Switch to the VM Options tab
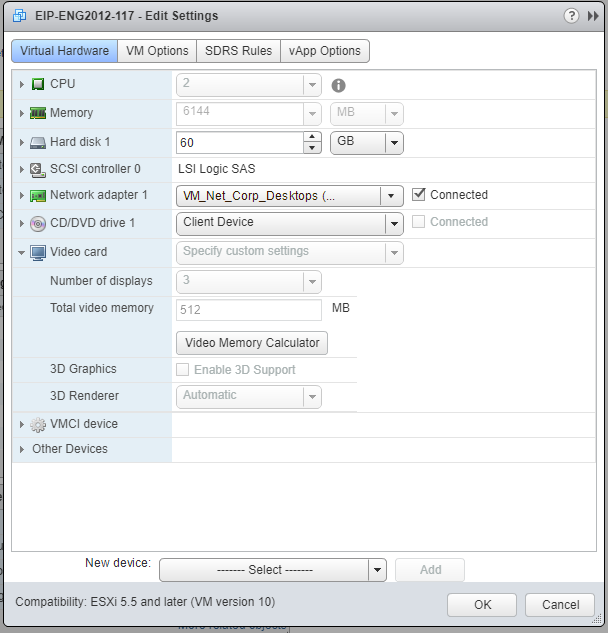 (157, 51)
